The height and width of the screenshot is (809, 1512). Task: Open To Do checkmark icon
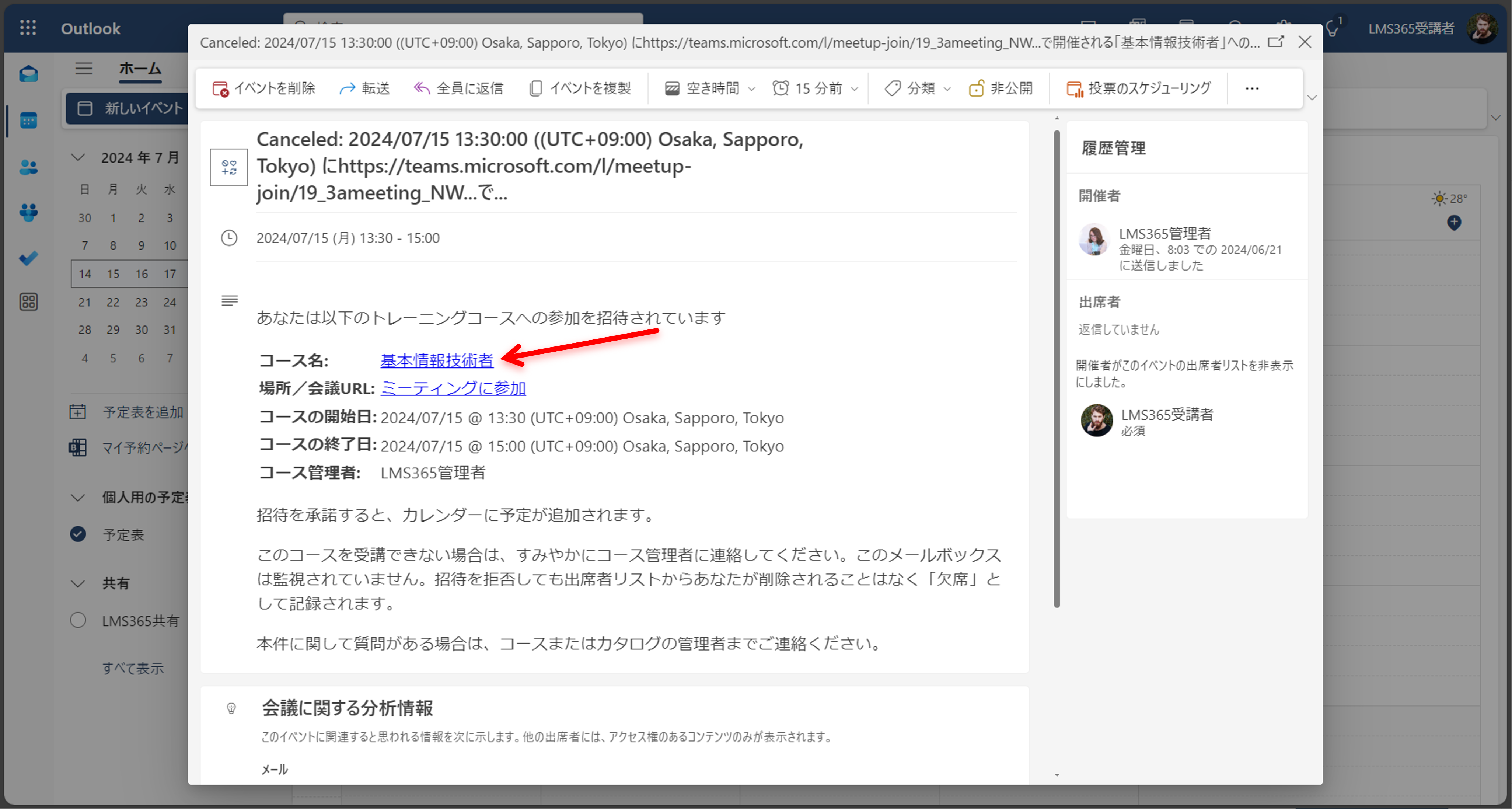click(28, 258)
